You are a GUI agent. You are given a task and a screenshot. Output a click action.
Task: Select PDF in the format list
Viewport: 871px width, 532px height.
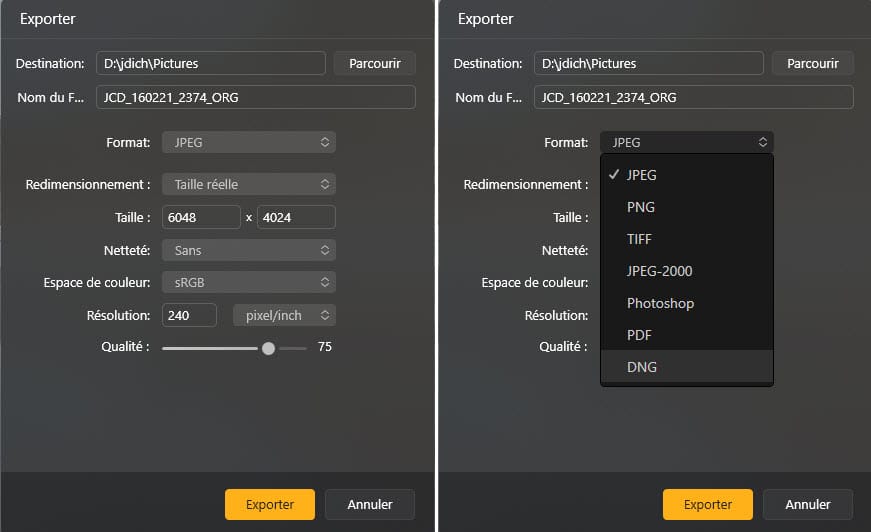click(687, 335)
